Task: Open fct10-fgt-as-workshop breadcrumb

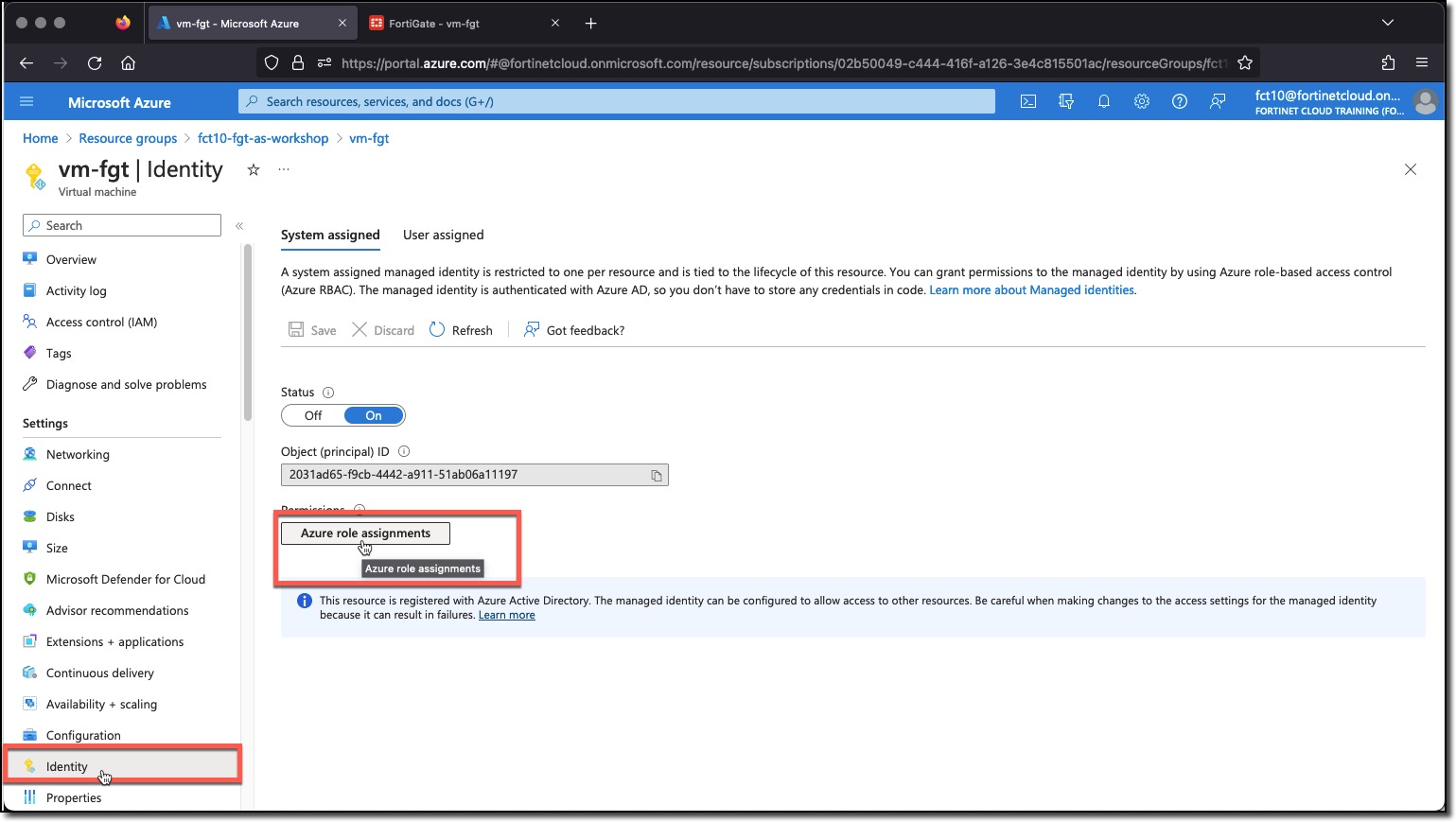Action: pos(263,138)
